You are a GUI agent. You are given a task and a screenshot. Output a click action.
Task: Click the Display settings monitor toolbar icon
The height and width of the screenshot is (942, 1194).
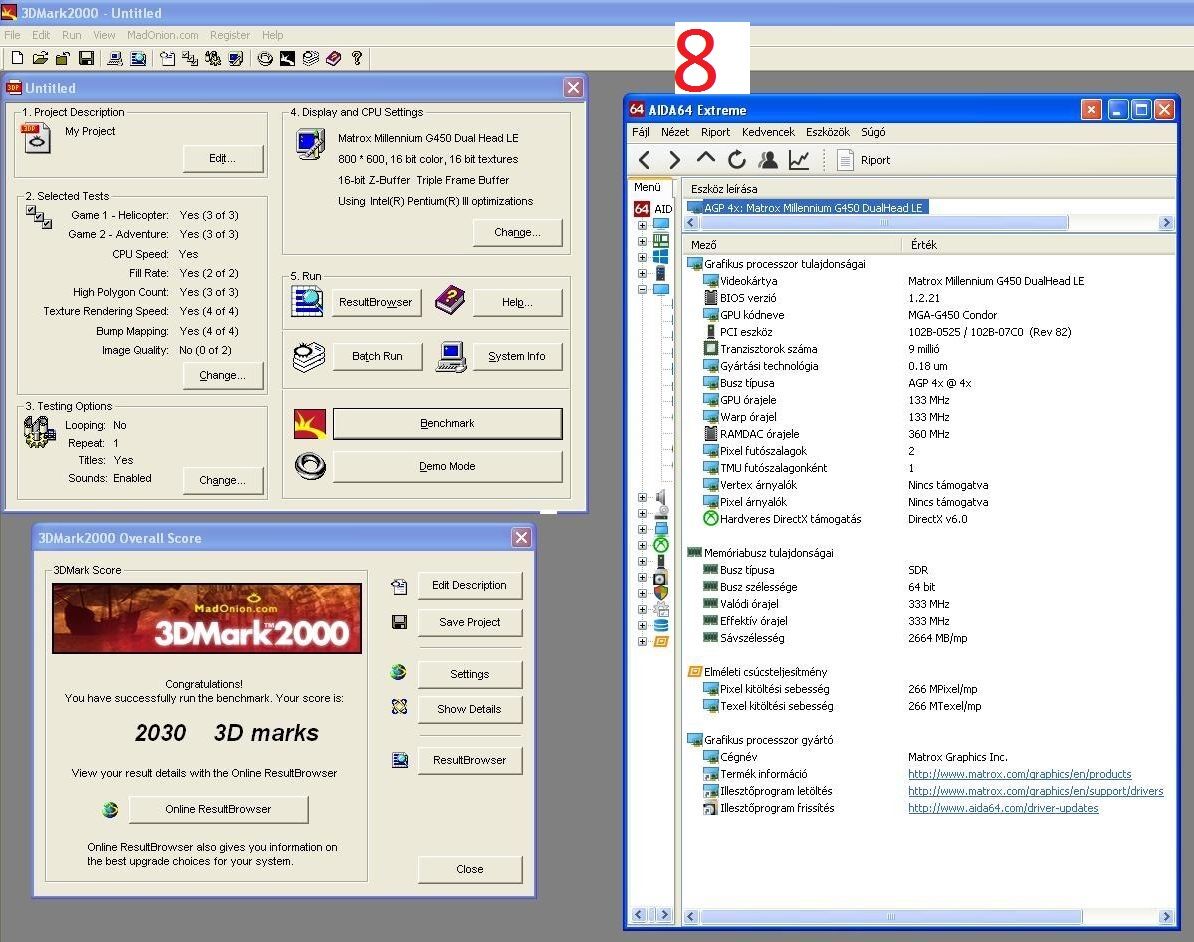pos(236,58)
